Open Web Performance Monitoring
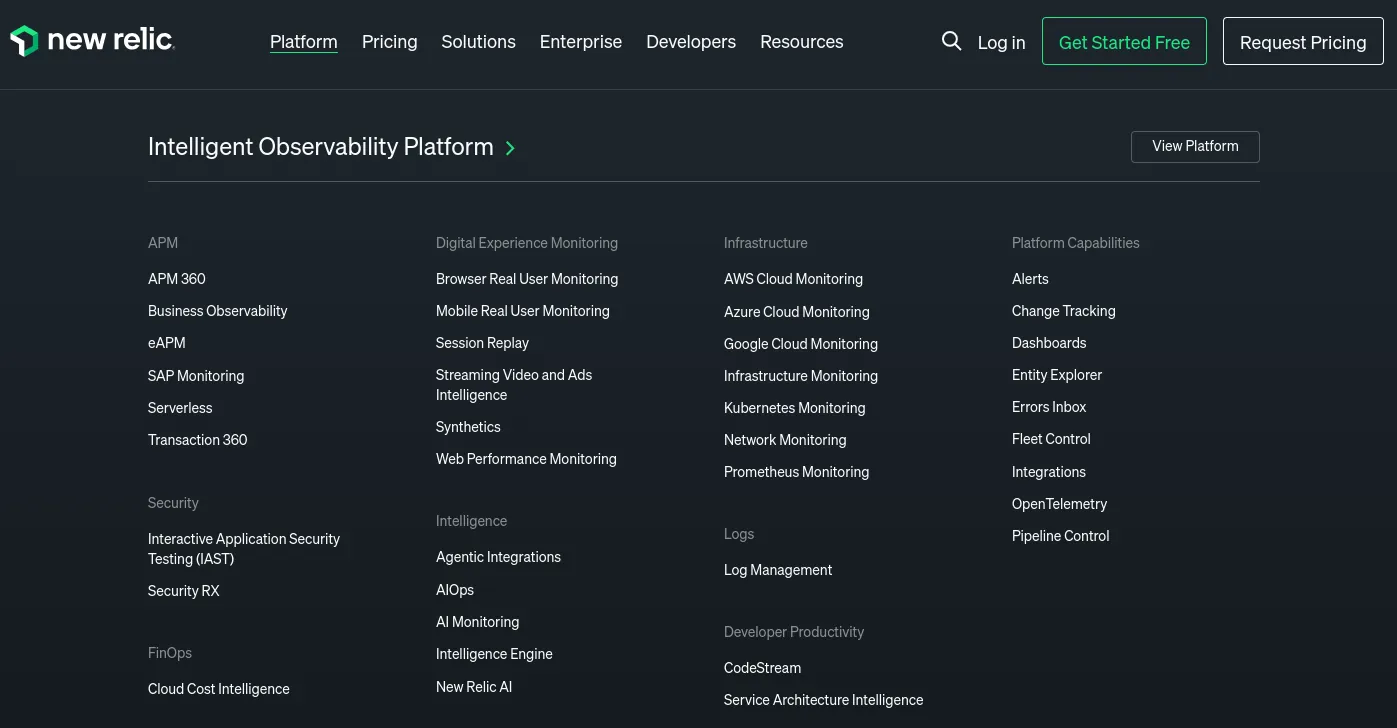Image resolution: width=1397 pixels, height=728 pixels. coord(526,459)
